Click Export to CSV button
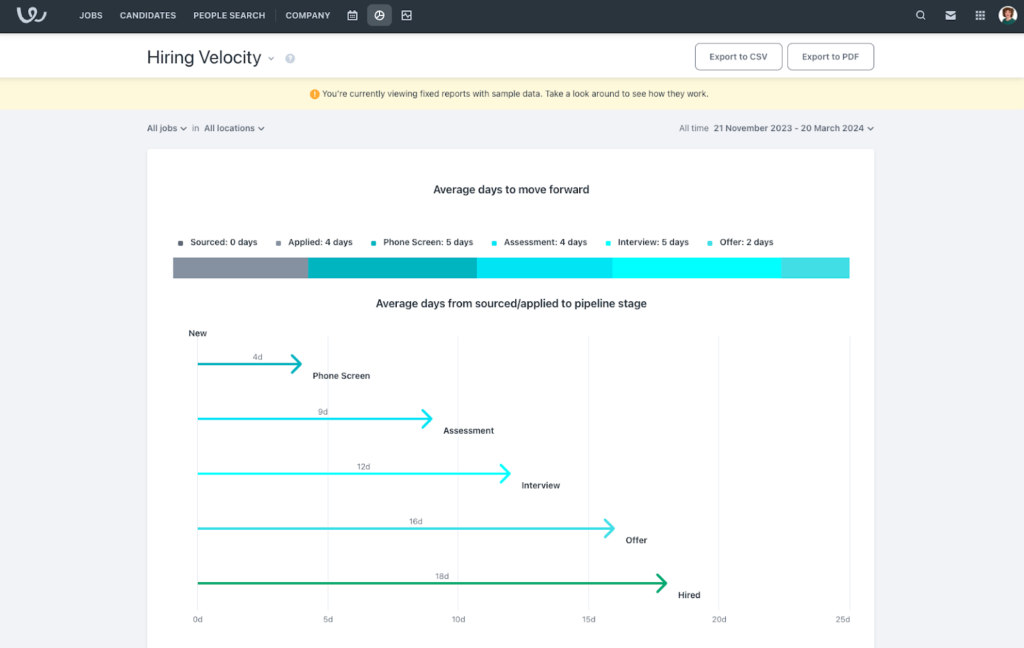 click(x=738, y=57)
